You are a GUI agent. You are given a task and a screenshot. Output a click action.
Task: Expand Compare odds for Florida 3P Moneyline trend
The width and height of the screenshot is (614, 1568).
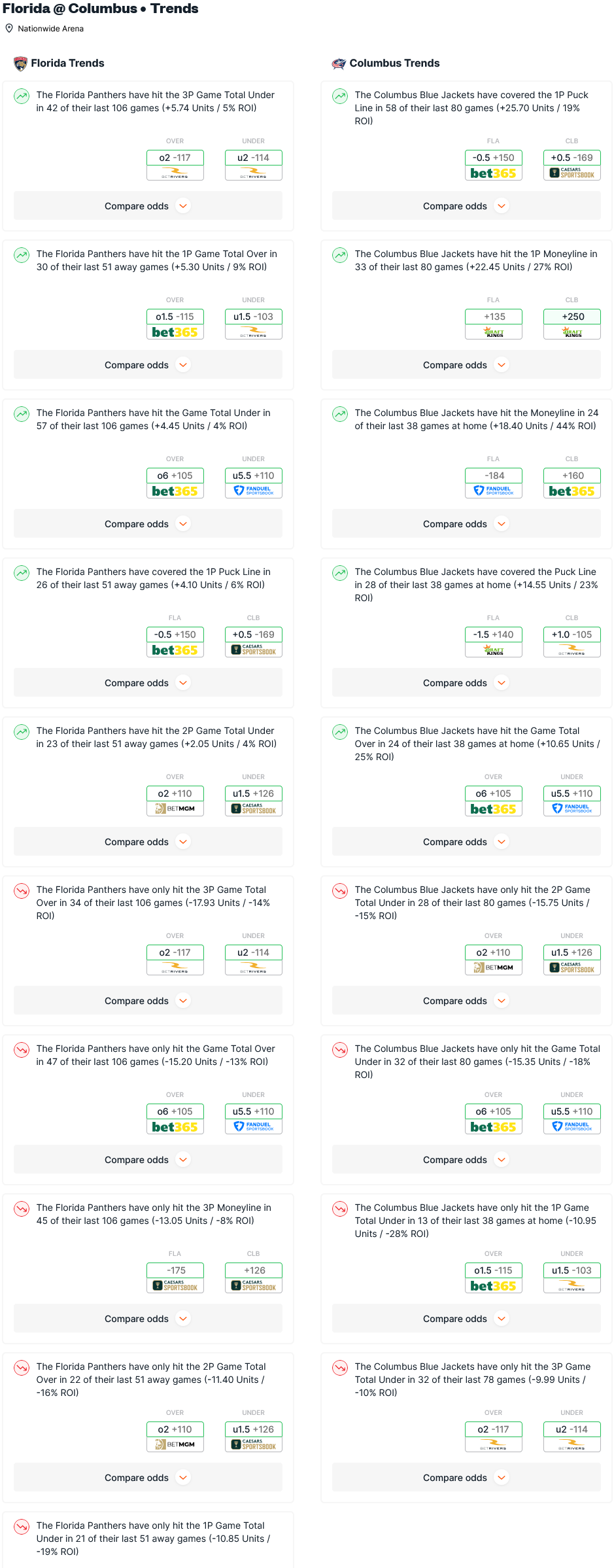pyautogui.click(x=148, y=1319)
